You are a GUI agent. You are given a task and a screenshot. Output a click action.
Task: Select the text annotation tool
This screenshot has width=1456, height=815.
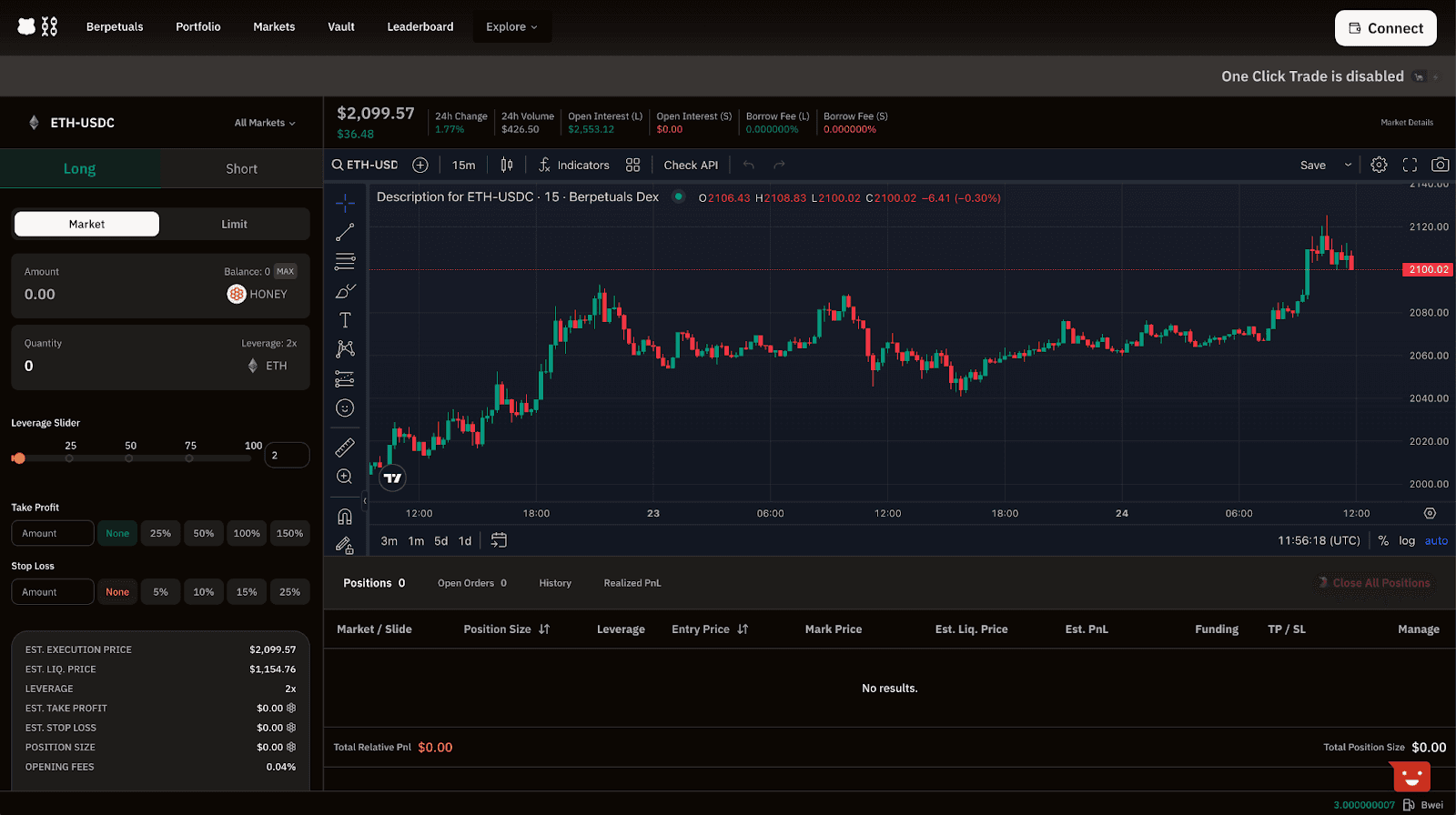345,320
